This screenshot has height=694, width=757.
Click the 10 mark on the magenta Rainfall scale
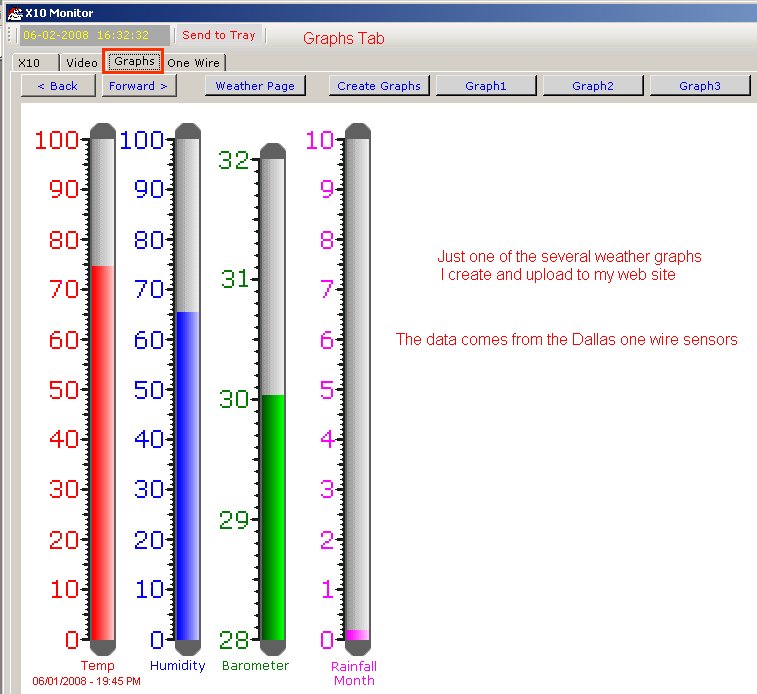pyautogui.click(x=320, y=140)
